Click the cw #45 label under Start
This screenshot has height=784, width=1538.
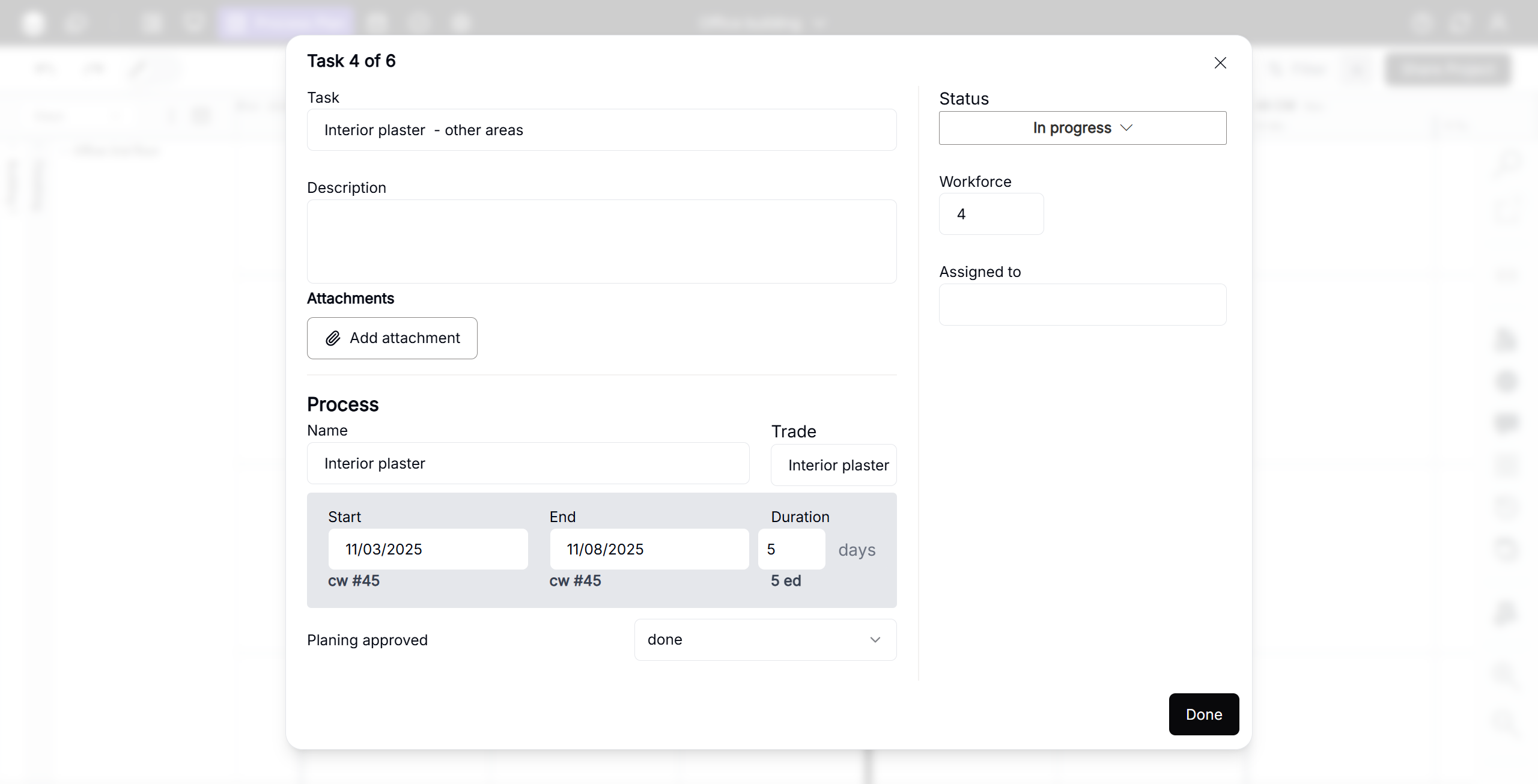tap(353, 581)
